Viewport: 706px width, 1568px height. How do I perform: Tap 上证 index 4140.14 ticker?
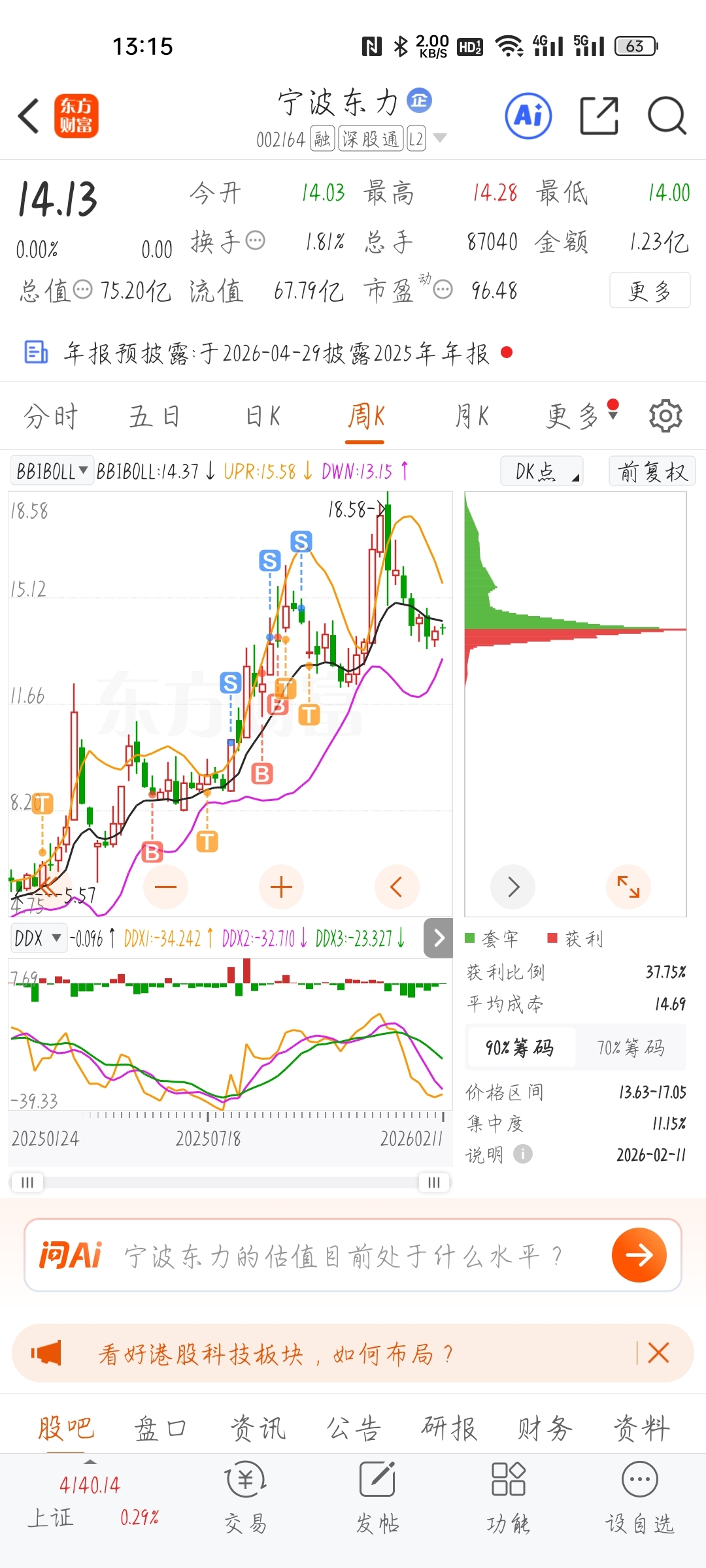[93, 1501]
